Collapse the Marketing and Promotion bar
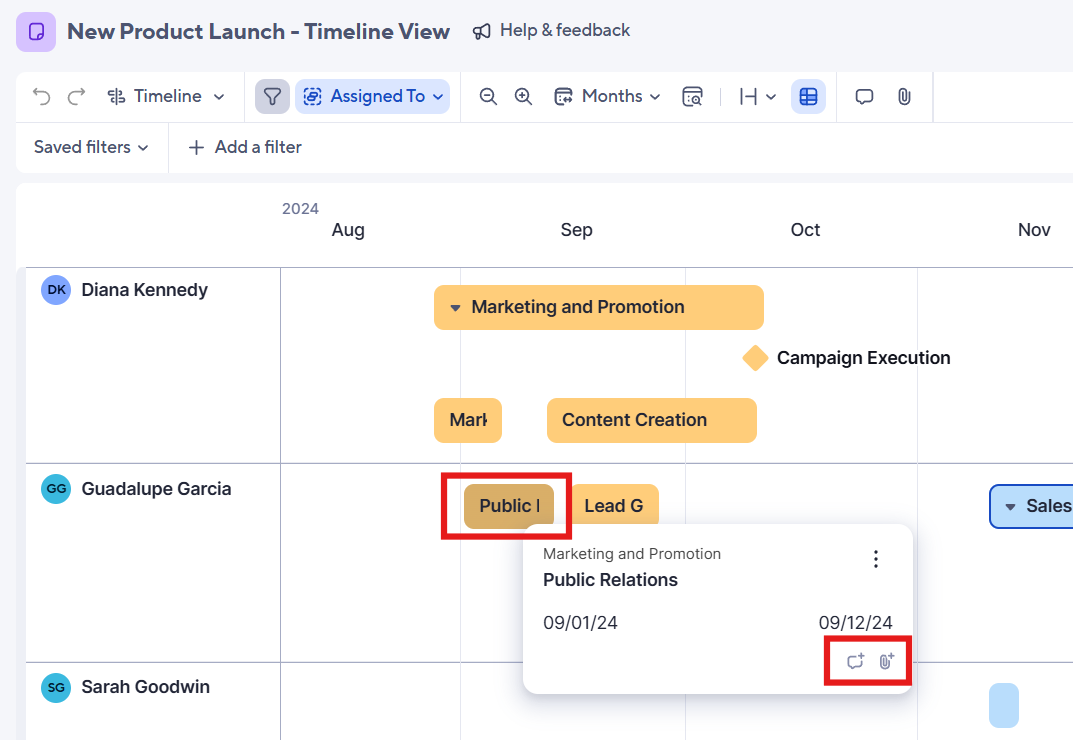This screenshot has height=740, width=1073. coord(456,307)
